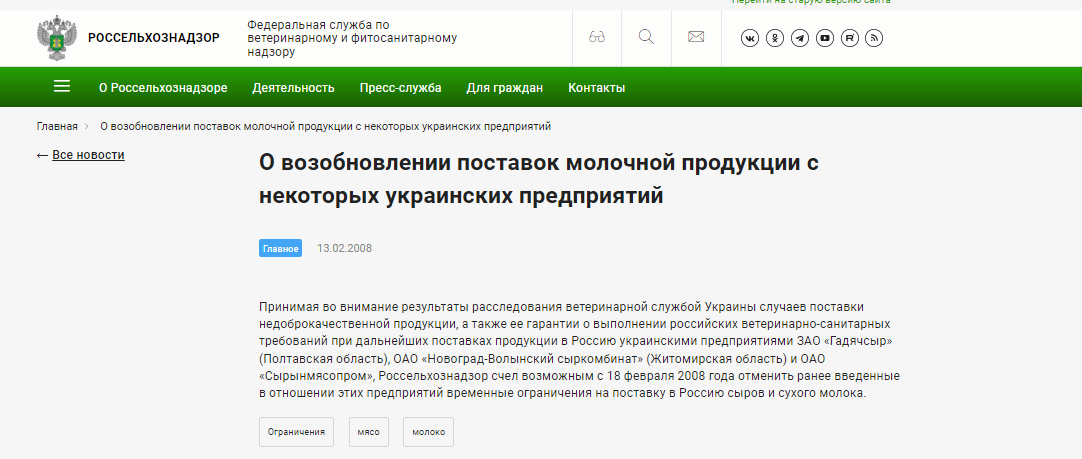Open the Rutube social icon
This screenshot has width=1082, height=459.
click(x=849, y=38)
